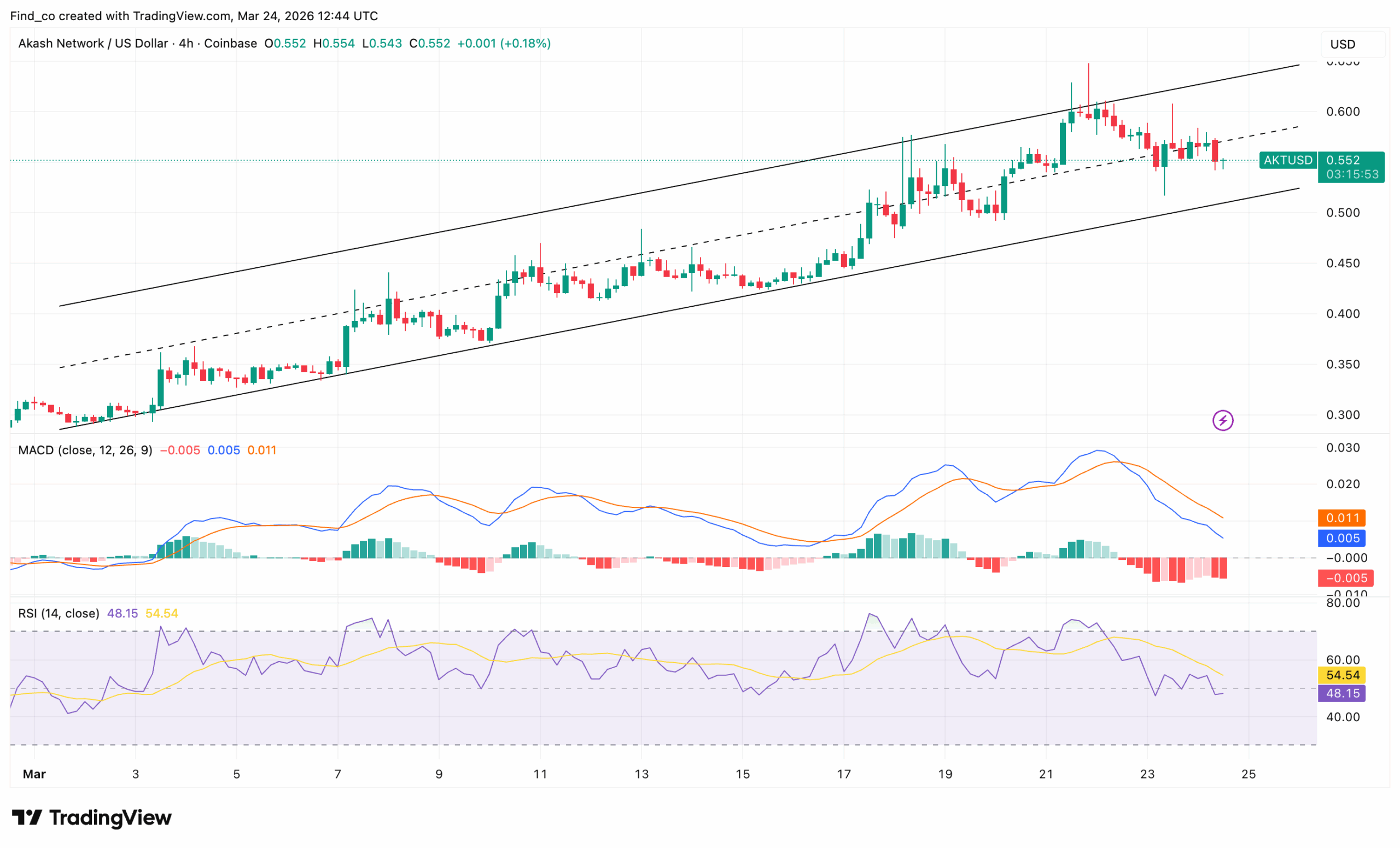Click the 0.450 price axis label
Image resolution: width=1400 pixels, height=848 pixels.
[1343, 264]
